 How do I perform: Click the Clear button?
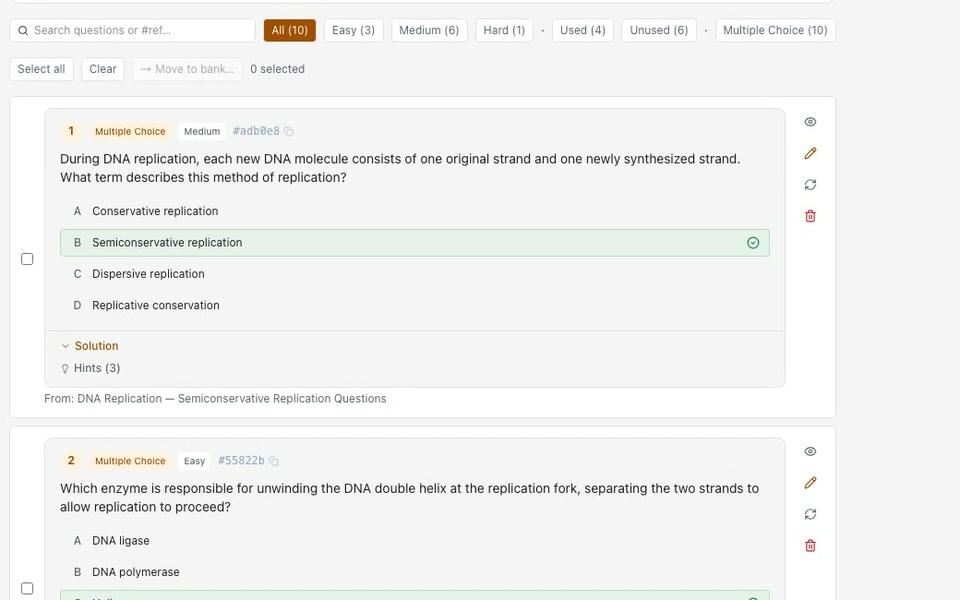(103, 69)
